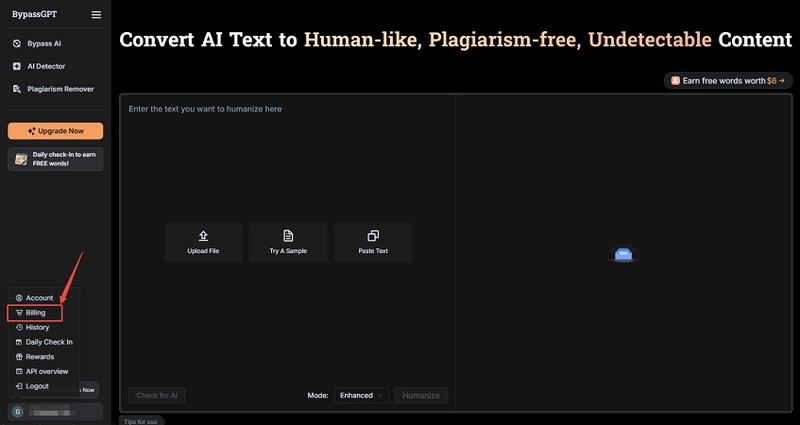Choose Daily Check In from the menu
Viewport: 800px width, 425px height.
click(48, 342)
